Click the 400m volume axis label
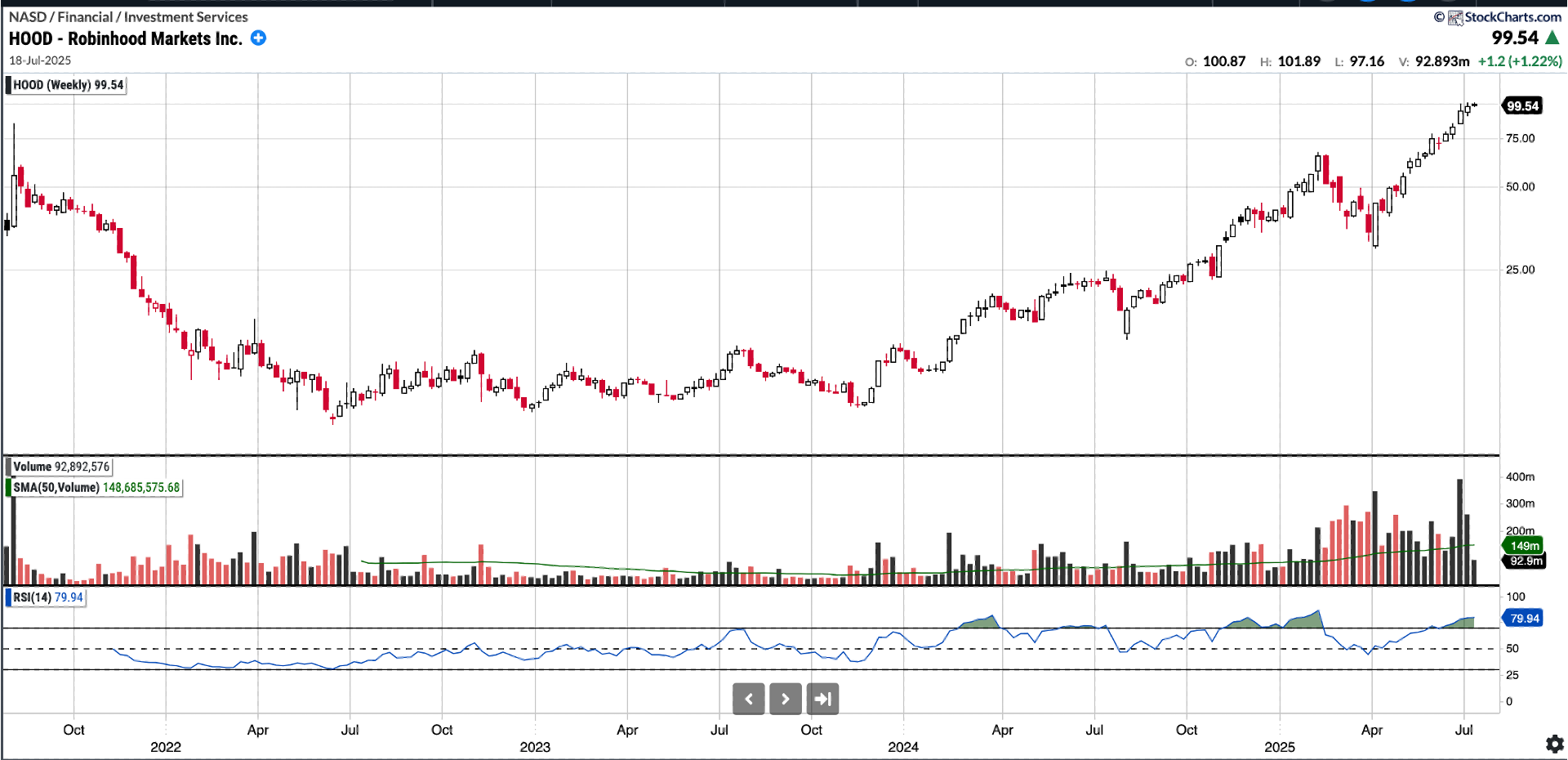This screenshot has height=760, width=1568. tap(1520, 476)
